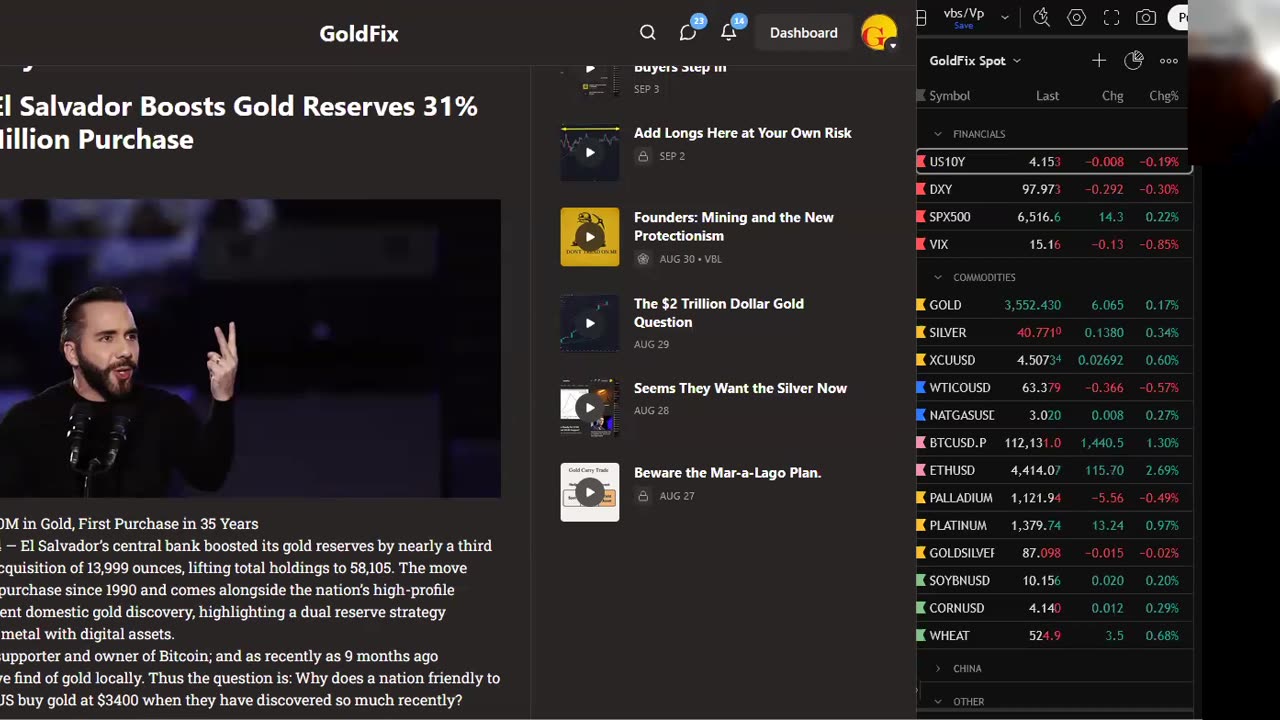Sort by the Chg column header
1280x720 pixels.
pos(1112,96)
